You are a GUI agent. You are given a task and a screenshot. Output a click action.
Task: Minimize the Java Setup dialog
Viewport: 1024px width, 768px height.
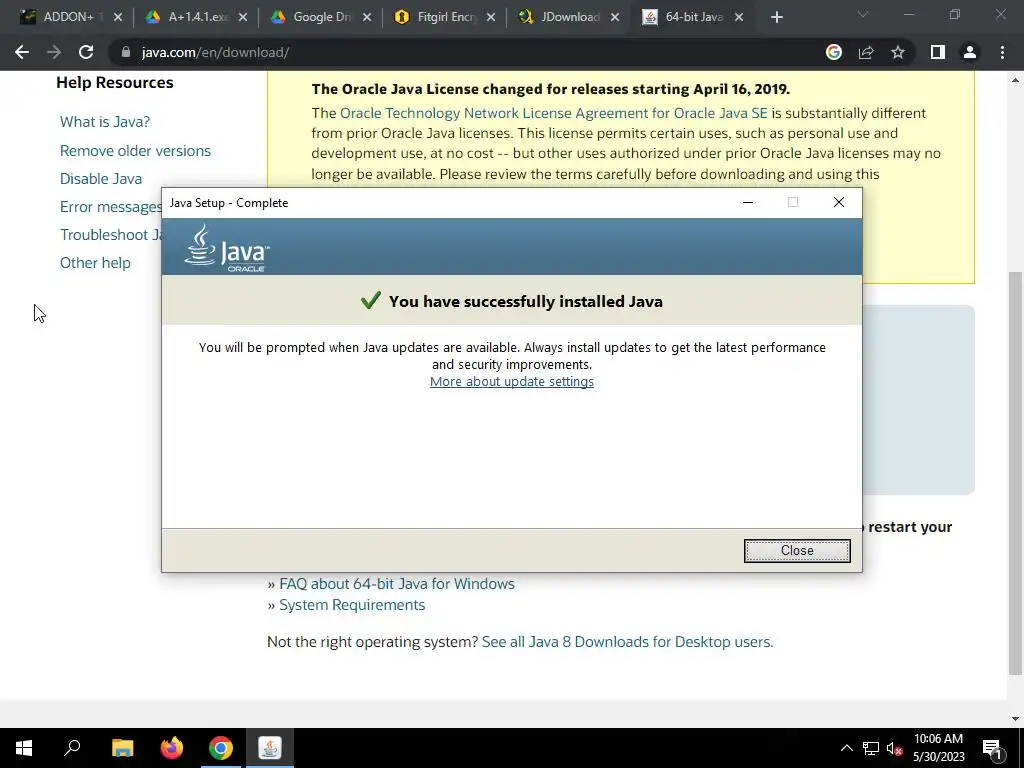[x=748, y=202]
